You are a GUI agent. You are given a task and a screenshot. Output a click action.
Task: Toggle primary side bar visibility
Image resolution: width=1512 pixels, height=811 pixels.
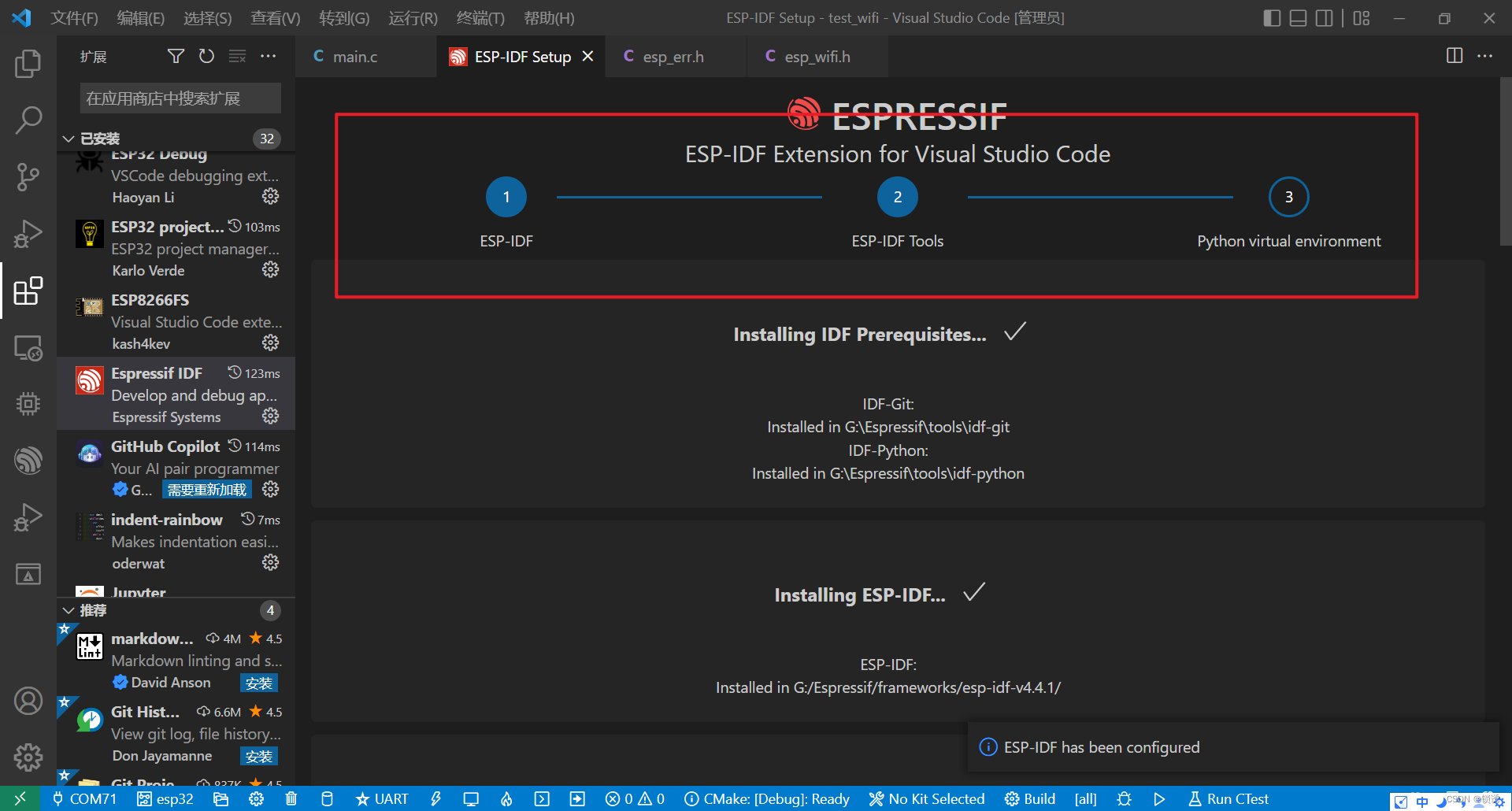coord(1272,17)
